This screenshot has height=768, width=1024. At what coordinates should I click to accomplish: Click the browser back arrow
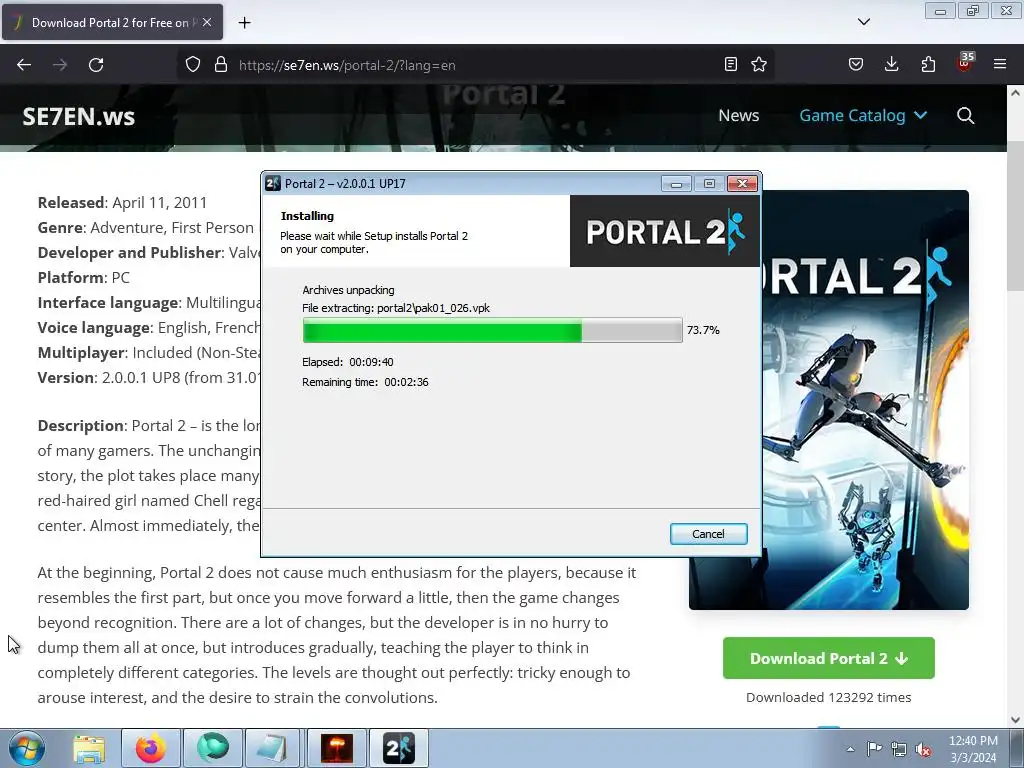tap(24, 65)
